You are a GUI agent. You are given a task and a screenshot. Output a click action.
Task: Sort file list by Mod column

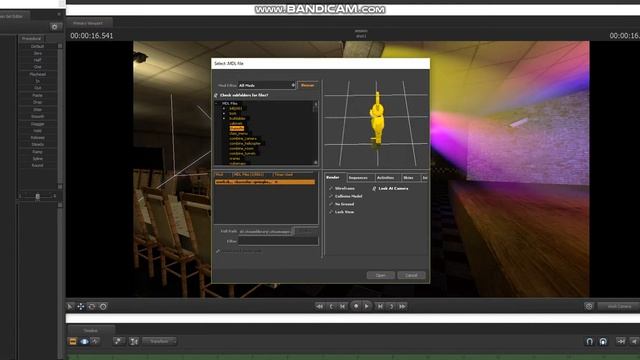click(219, 175)
